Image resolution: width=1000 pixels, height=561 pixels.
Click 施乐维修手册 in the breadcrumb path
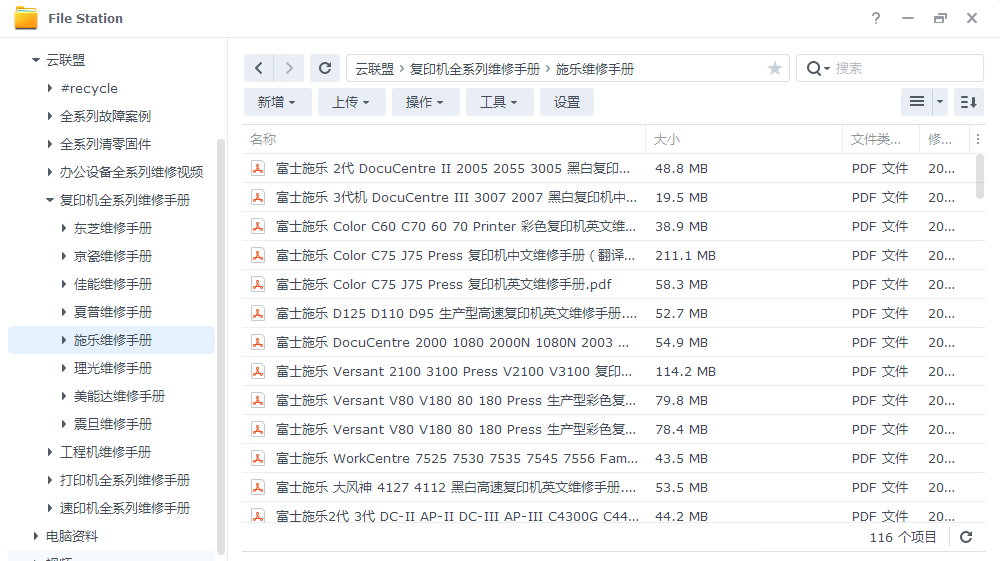594,69
